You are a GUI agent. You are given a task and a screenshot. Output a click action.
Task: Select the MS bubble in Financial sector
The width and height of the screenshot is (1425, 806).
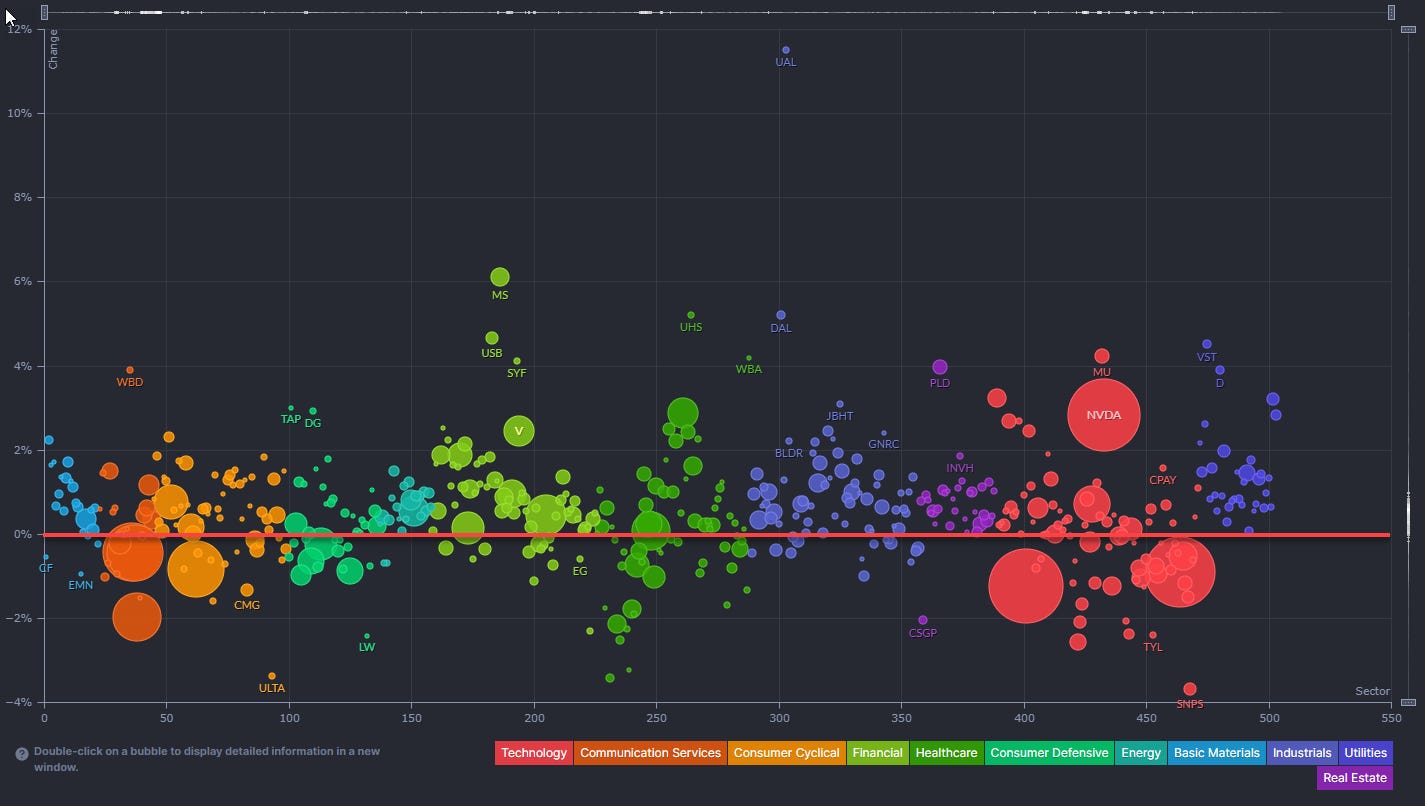tap(500, 277)
